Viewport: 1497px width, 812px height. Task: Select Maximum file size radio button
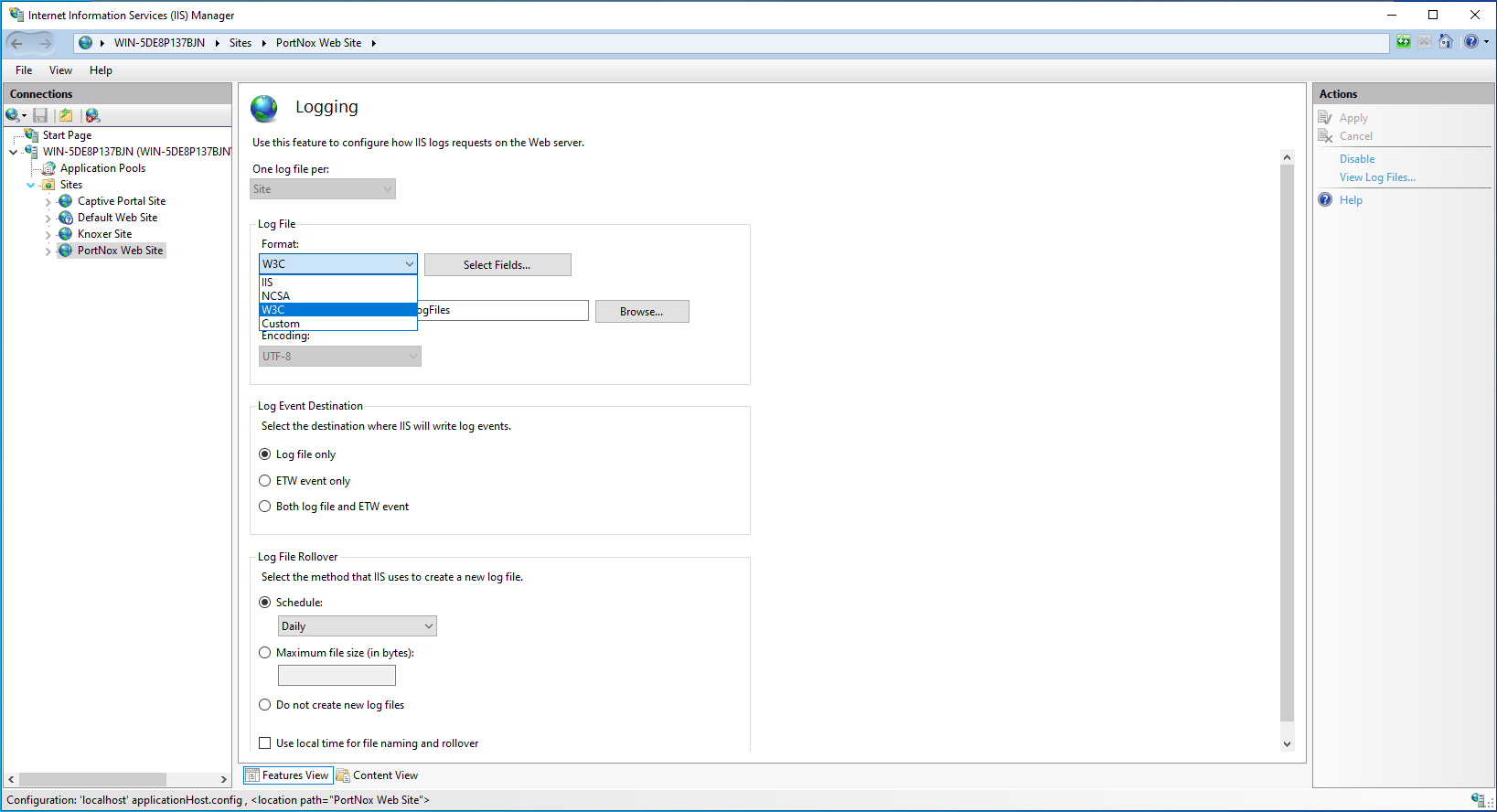pyautogui.click(x=265, y=653)
